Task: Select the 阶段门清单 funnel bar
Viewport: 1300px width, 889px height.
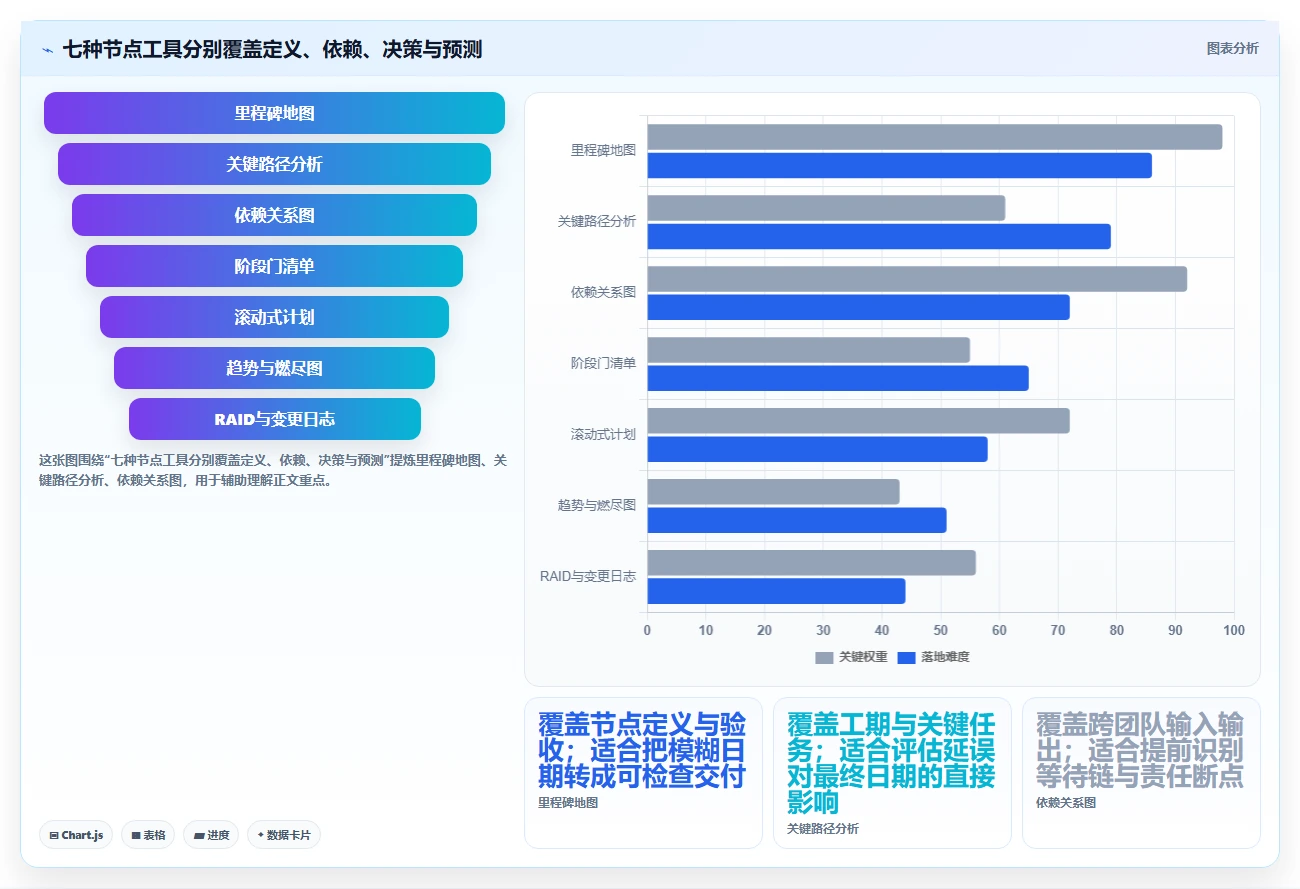Action: click(274, 266)
